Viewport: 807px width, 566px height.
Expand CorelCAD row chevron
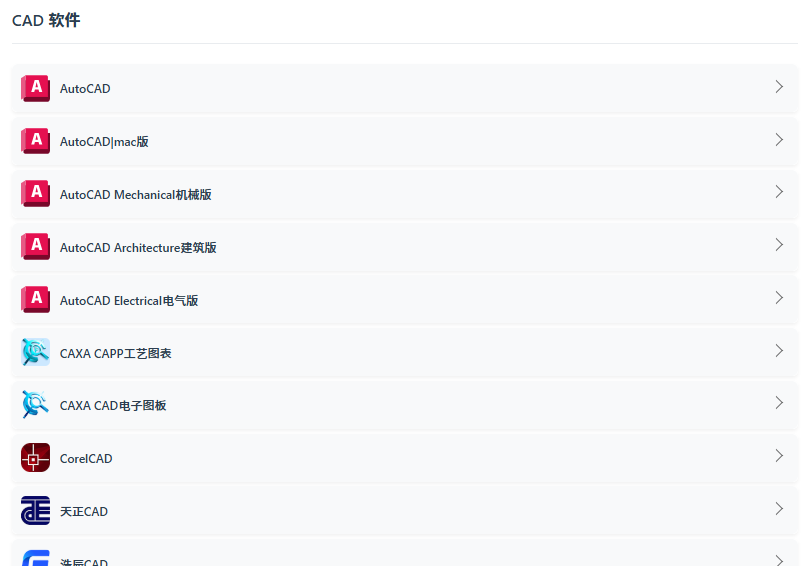tap(779, 456)
